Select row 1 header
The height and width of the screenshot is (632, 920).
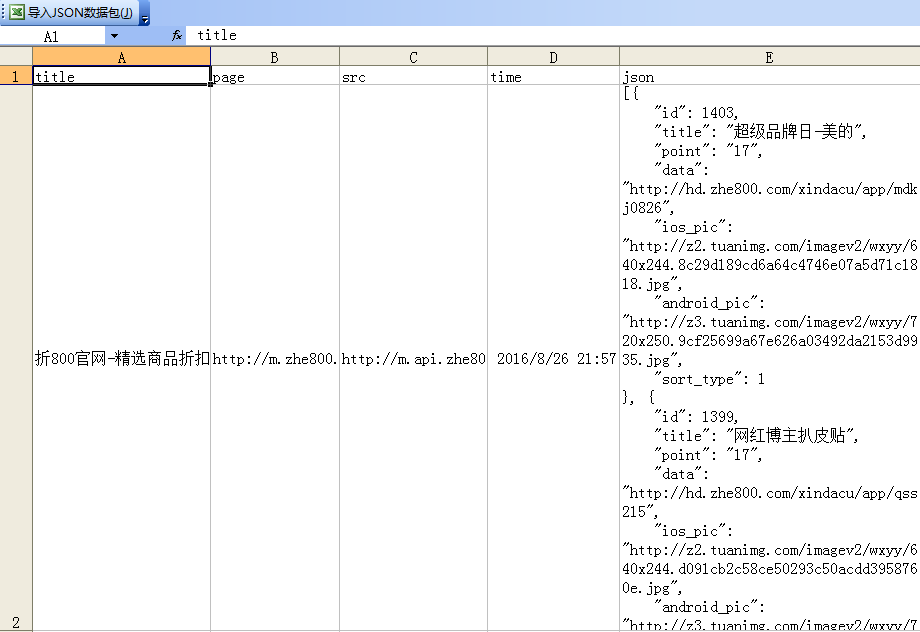pos(16,77)
